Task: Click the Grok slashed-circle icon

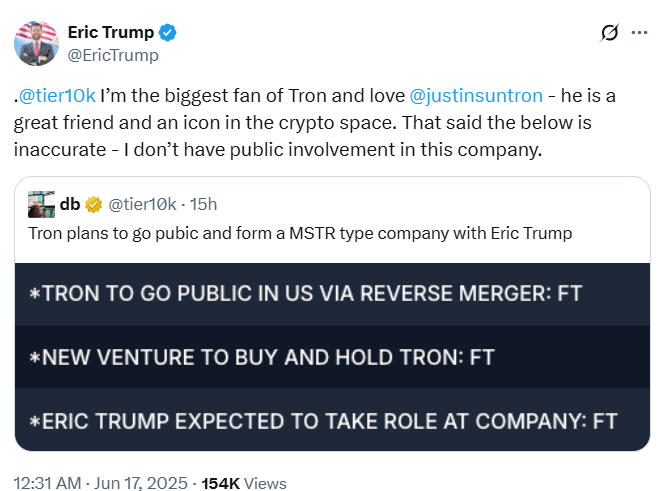Action: point(609,33)
